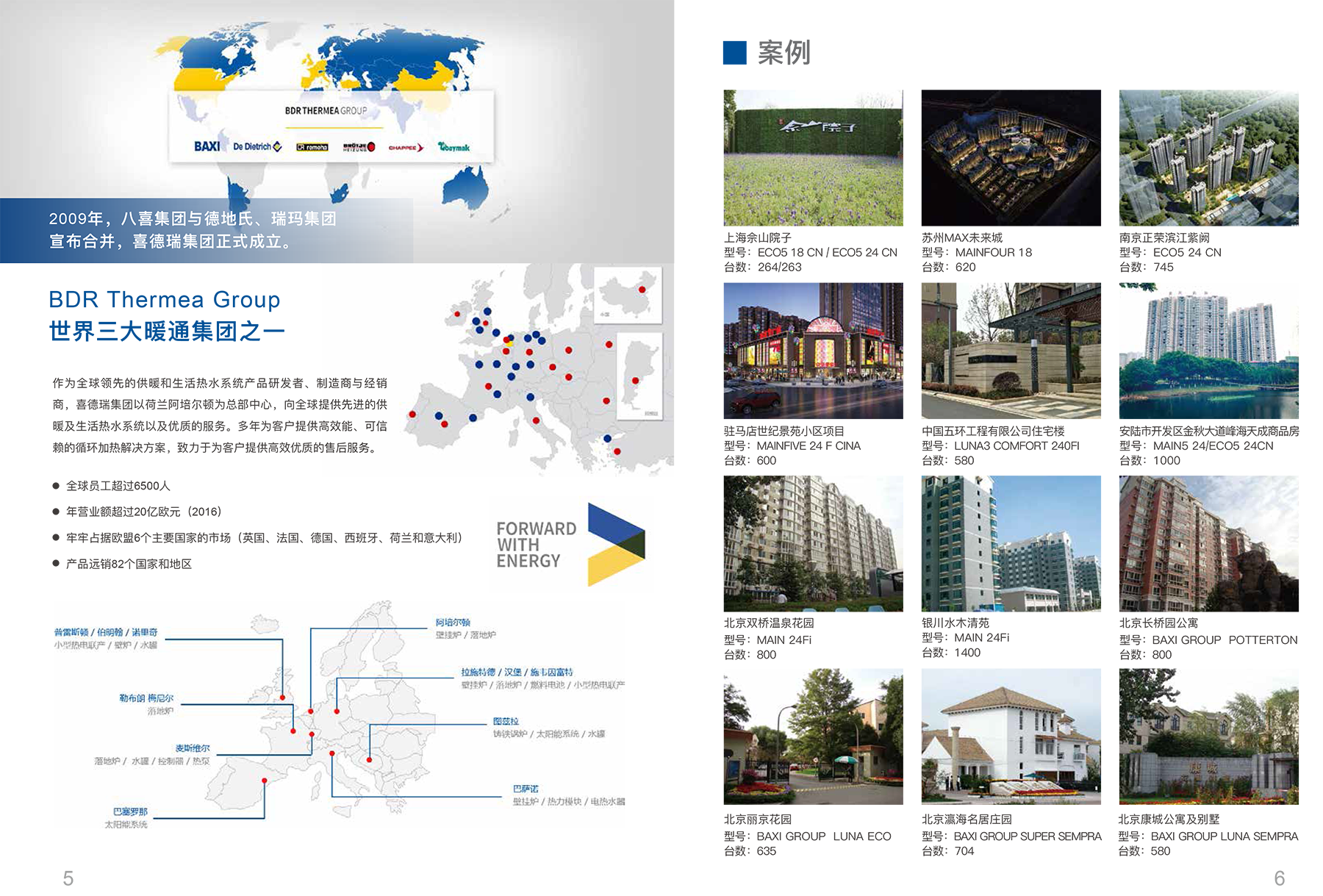Image resolution: width=1323 pixels, height=896 pixels.
Task: Click the model text BAXI GROUP LUNA SEMPRA
Action: click(1225, 836)
